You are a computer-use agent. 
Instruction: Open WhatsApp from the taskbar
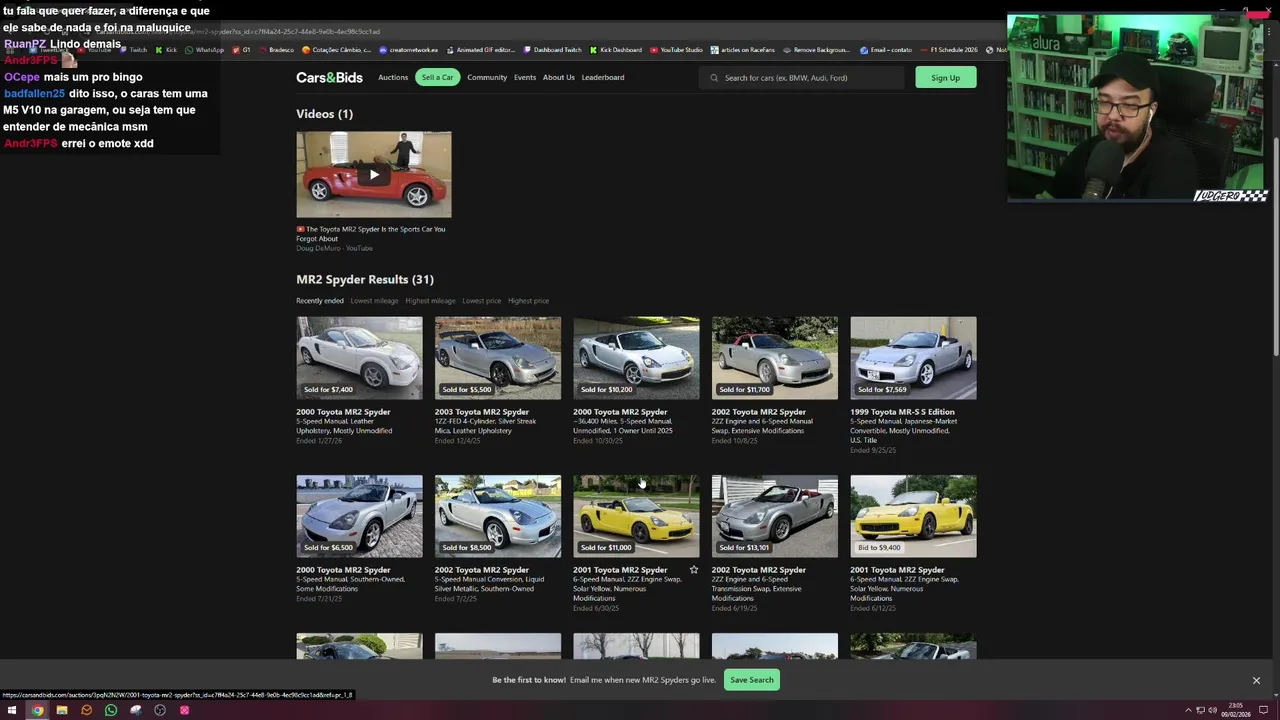111,710
